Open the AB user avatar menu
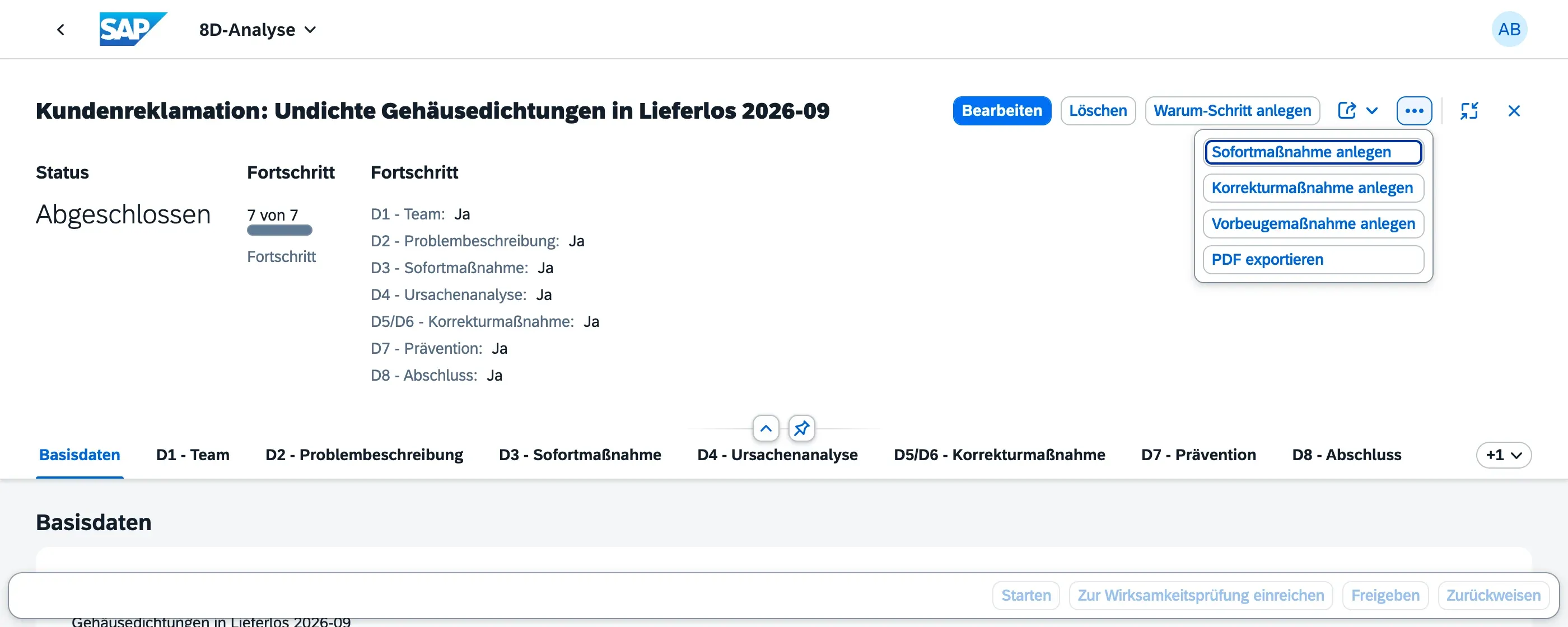Screen dimensions: 1568x627 pyautogui.click(x=1509, y=29)
